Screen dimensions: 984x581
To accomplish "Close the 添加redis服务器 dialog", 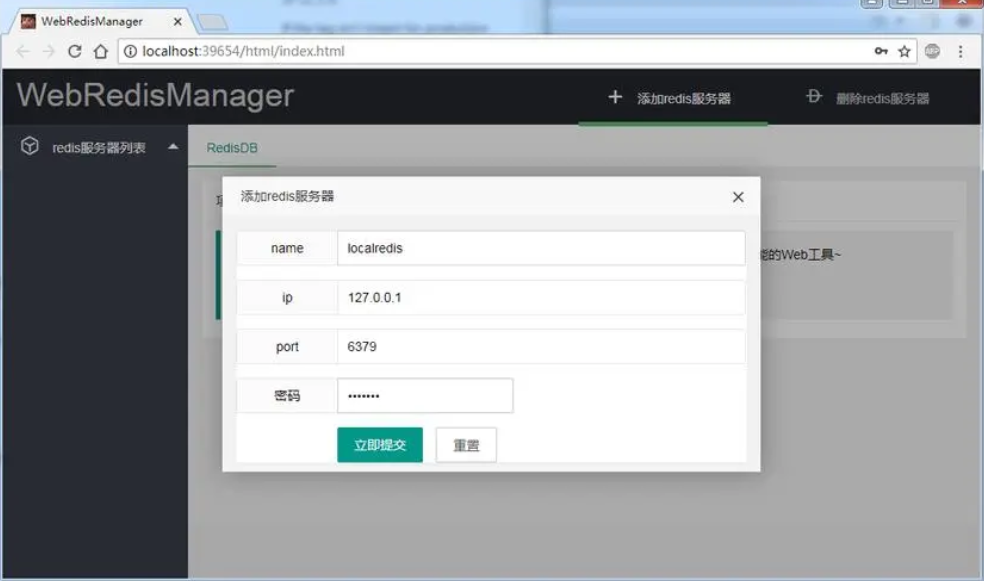I will (738, 197).
